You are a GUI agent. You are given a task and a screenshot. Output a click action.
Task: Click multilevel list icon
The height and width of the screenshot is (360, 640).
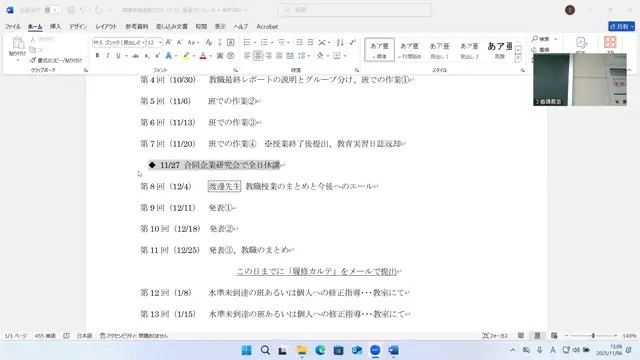point(281,42)
